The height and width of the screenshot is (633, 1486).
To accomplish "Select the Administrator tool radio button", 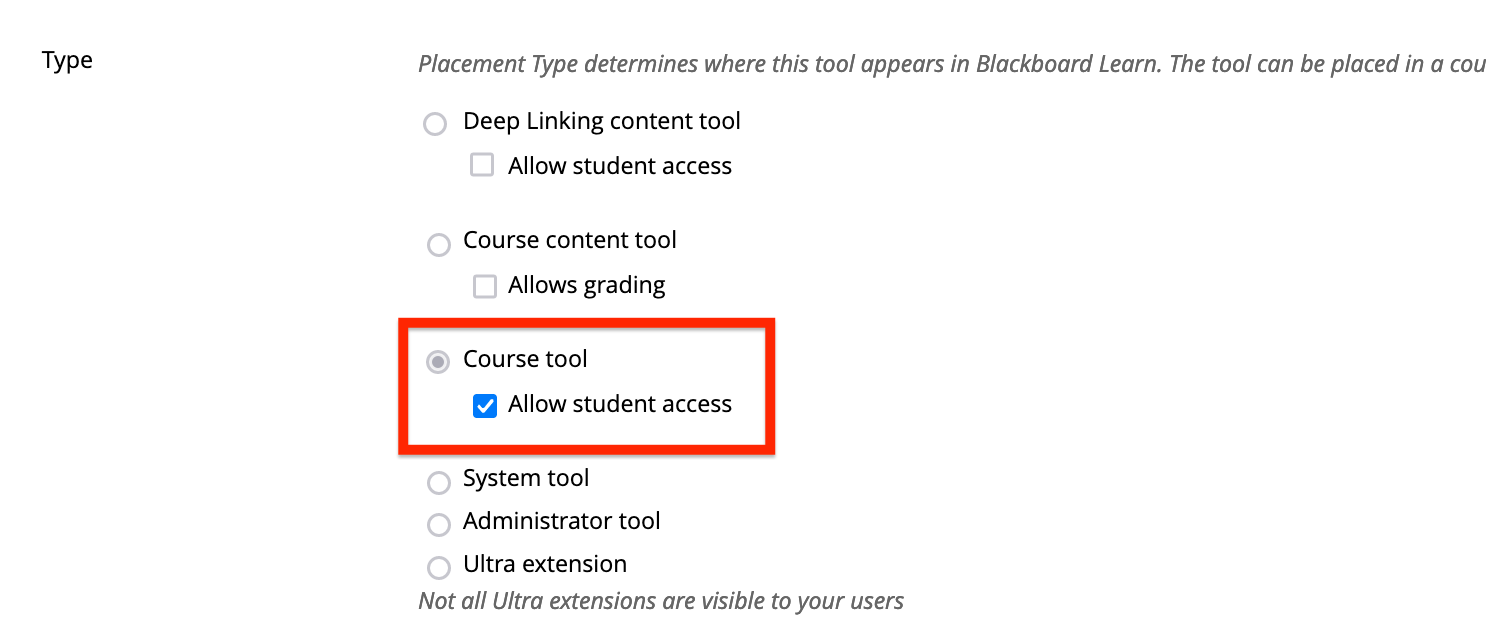I will pyautogui.click(x=439, y=525).
